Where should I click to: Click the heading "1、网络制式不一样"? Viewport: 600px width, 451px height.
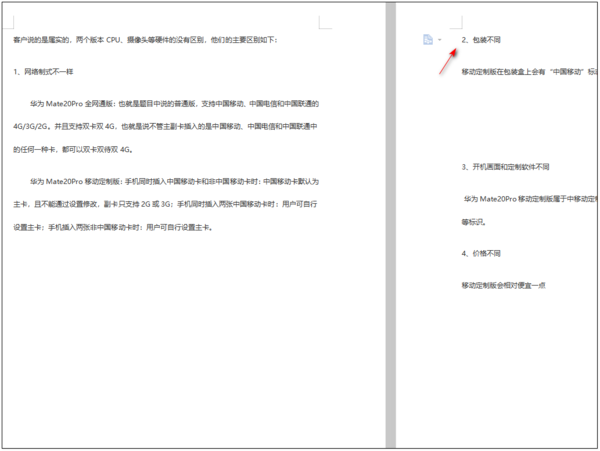click(x=43, y=72)
